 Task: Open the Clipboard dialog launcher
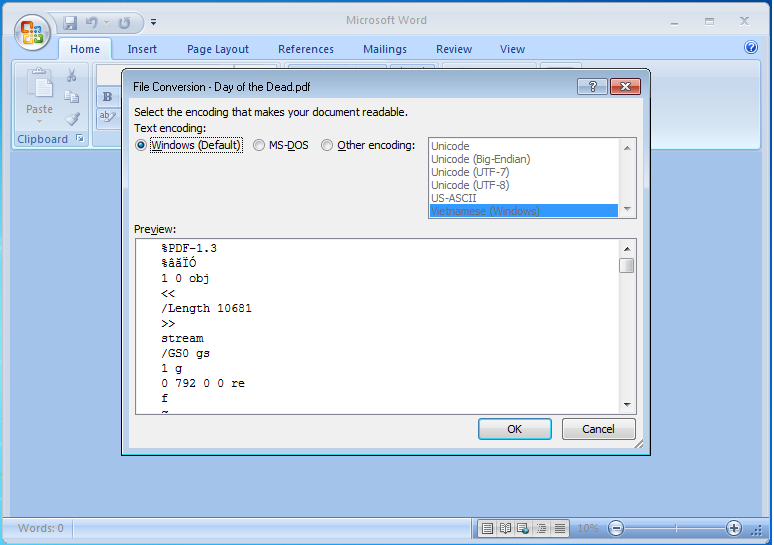click(79, 139)
